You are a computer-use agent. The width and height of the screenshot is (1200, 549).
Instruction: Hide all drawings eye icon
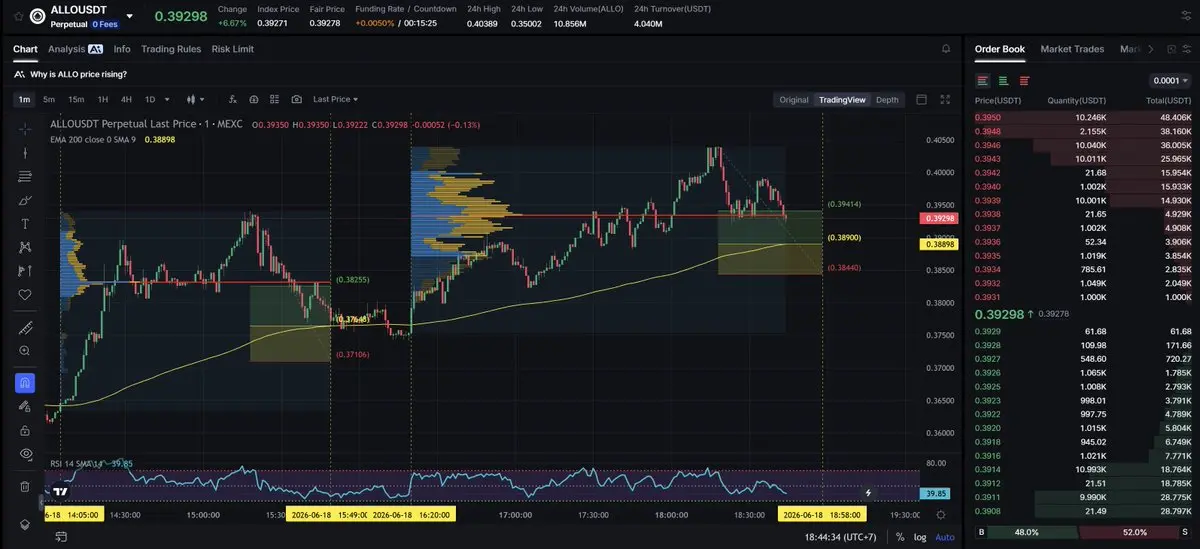coord(25,453)
